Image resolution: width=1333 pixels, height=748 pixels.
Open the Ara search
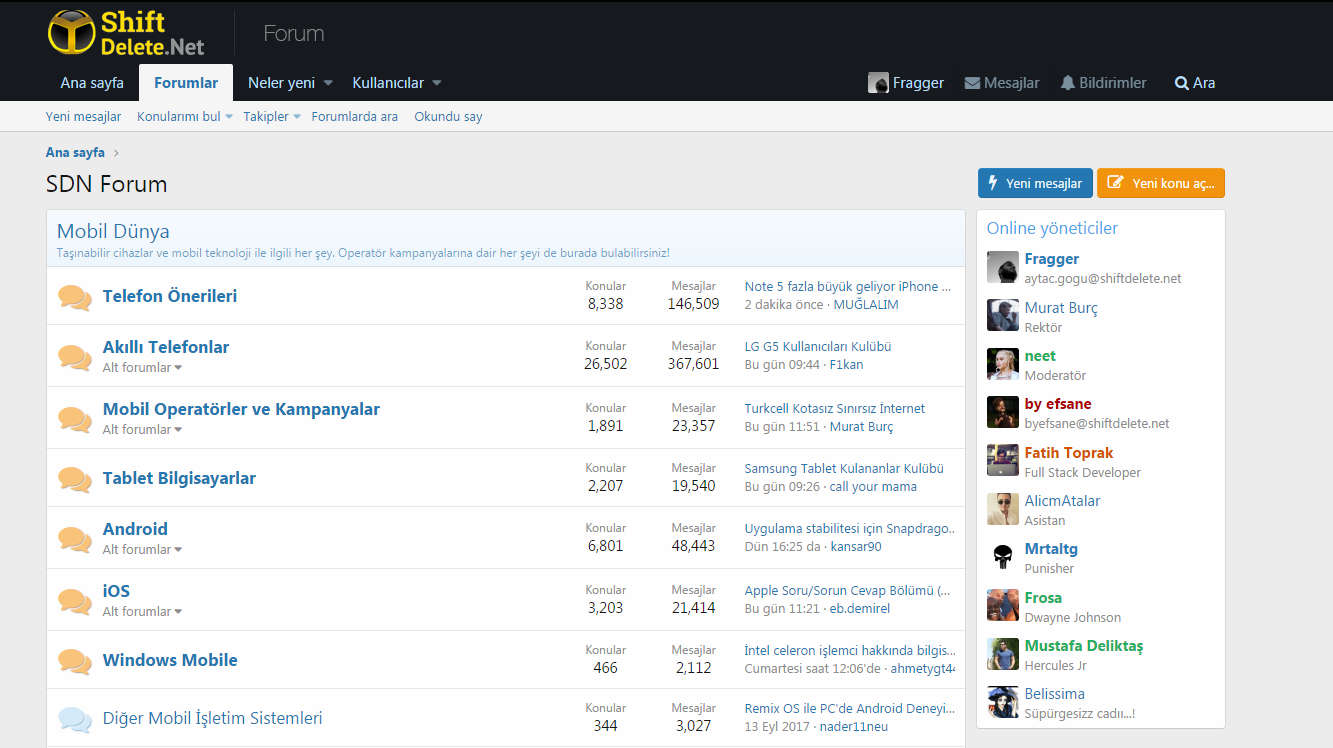(x=1195, y=83)
